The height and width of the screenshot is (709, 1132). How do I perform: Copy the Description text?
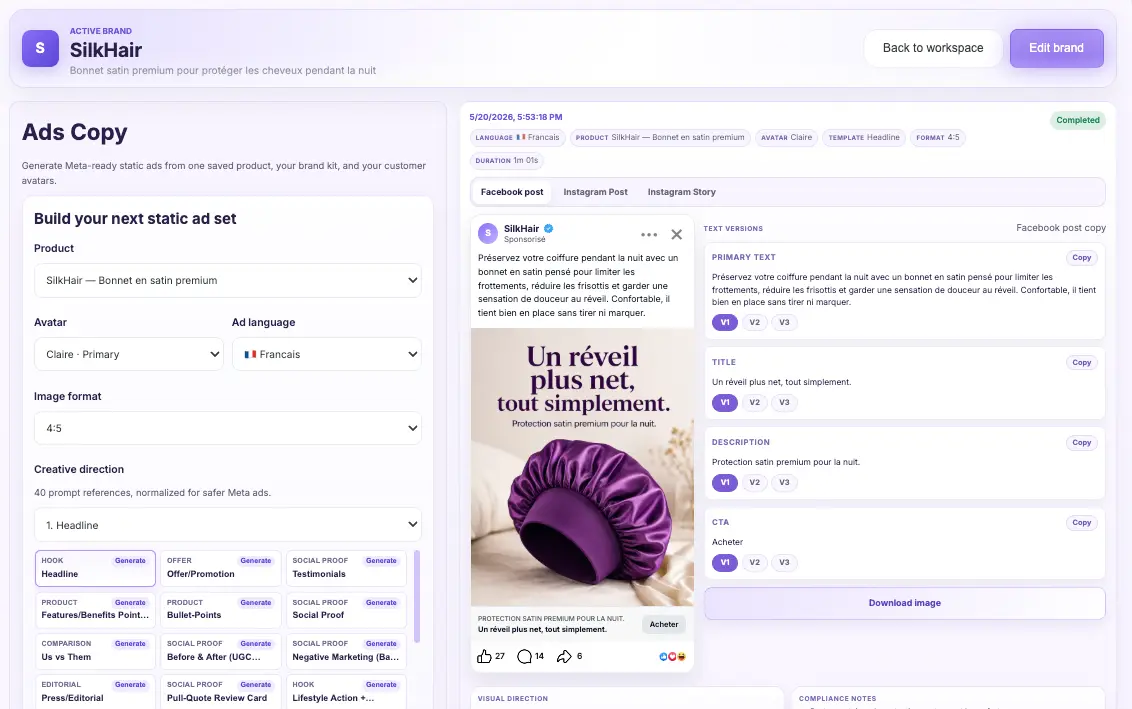1081,443
